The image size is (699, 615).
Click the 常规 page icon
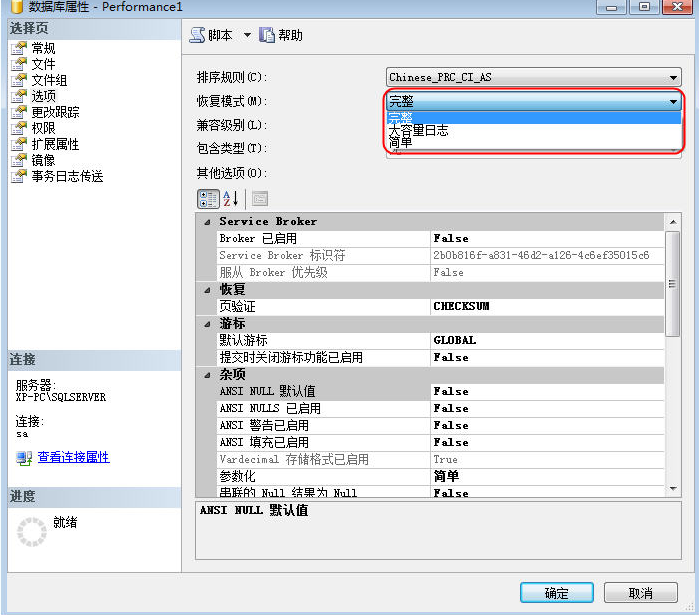(19, 48)
